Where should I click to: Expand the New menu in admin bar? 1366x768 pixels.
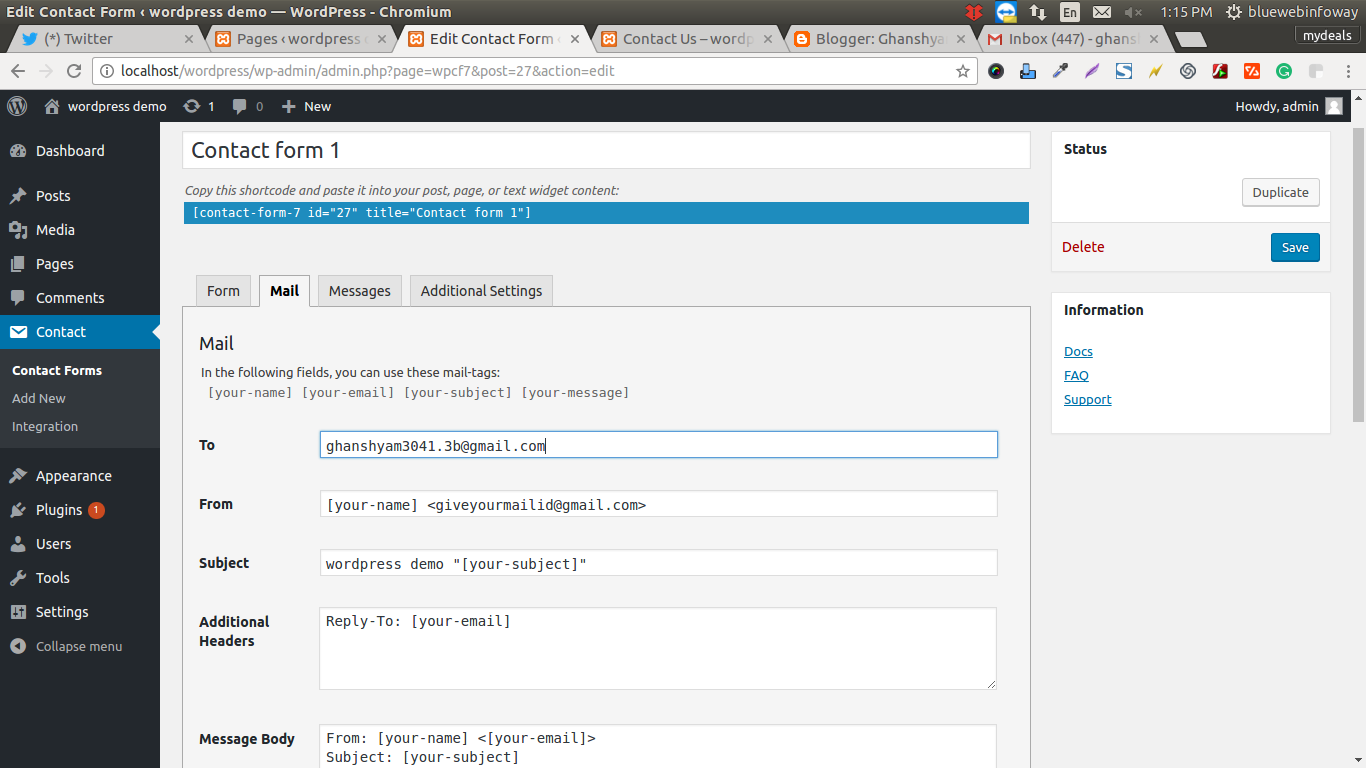coord(306,106)
